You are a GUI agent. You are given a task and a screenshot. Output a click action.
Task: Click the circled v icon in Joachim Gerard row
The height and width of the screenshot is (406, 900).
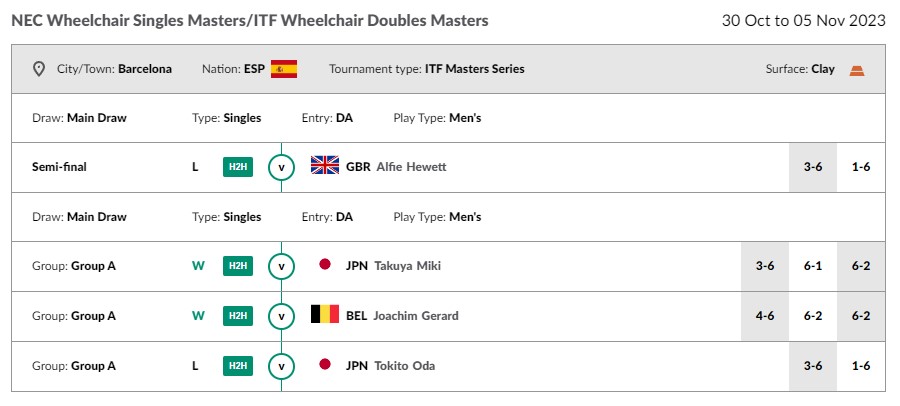(x=281, y=316)
